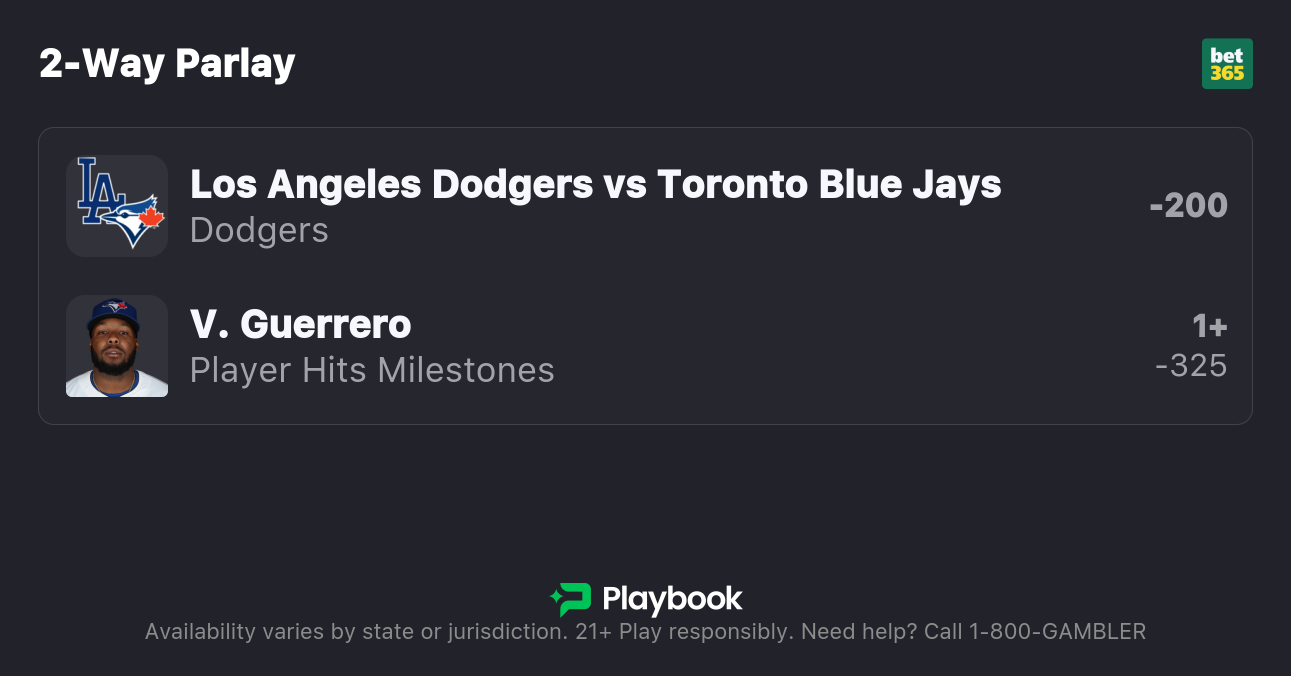1291x676 pixels.
Task: Open V. Guerrero's player headshot
Action: tap(117, 346)
